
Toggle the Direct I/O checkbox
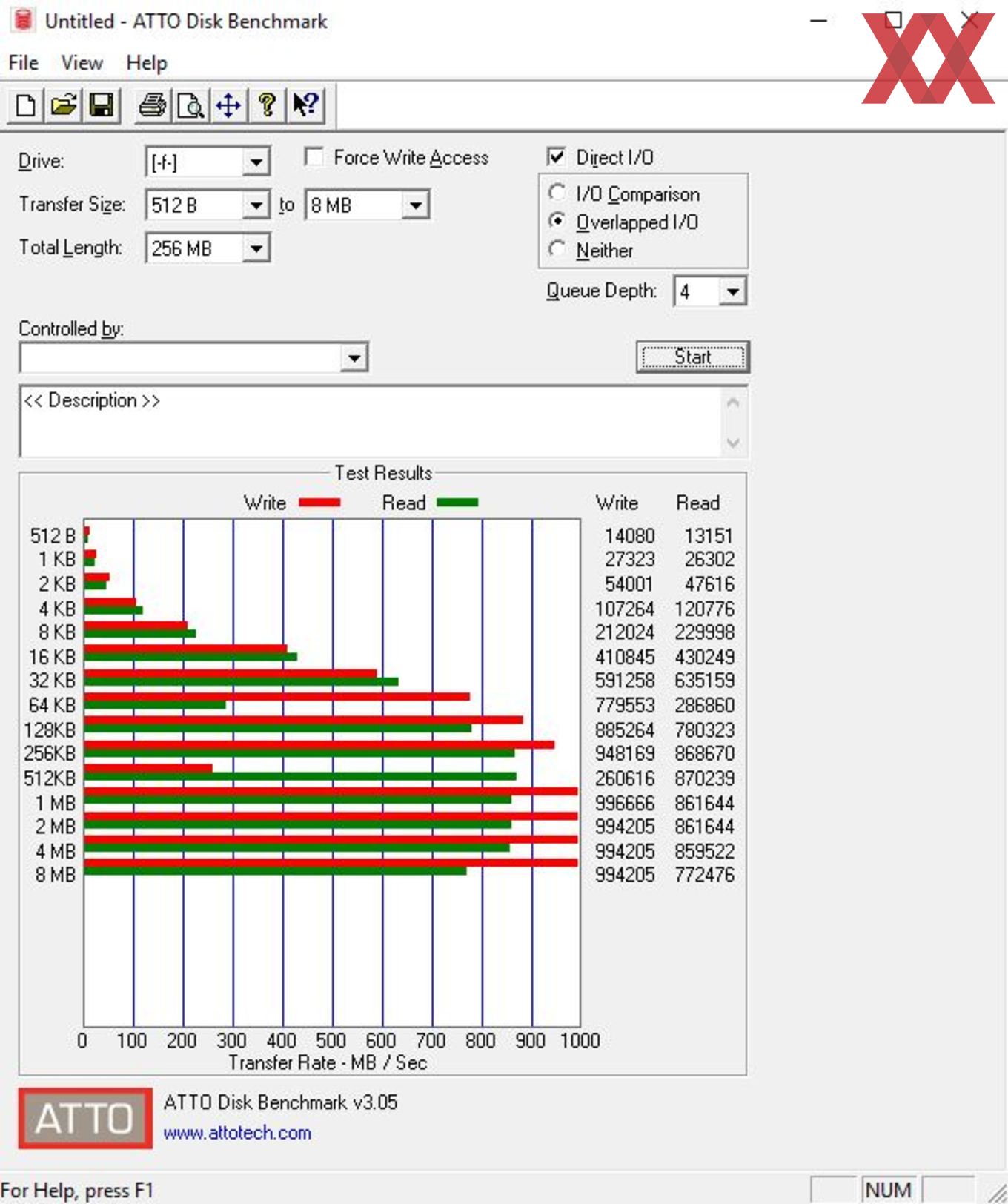(x=556, y=157)
